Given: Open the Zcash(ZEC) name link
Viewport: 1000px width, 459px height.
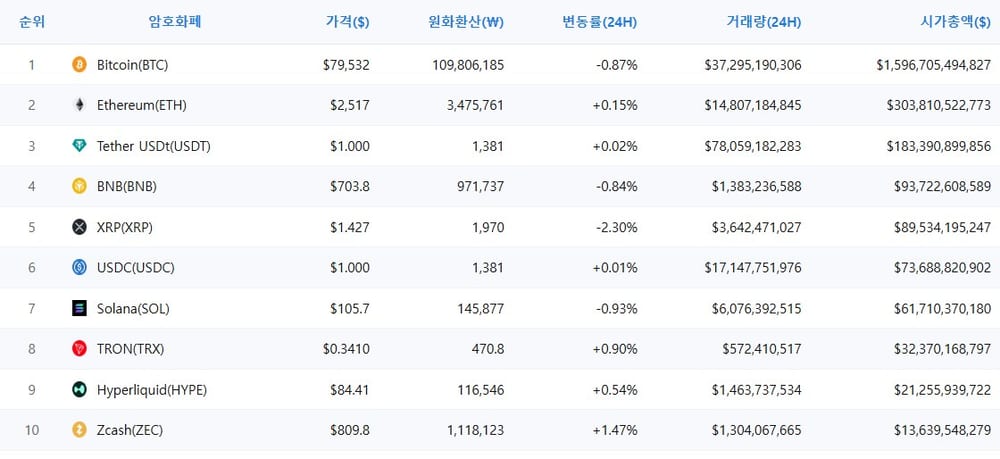Looking at the screenshot, I should (130, 431).
